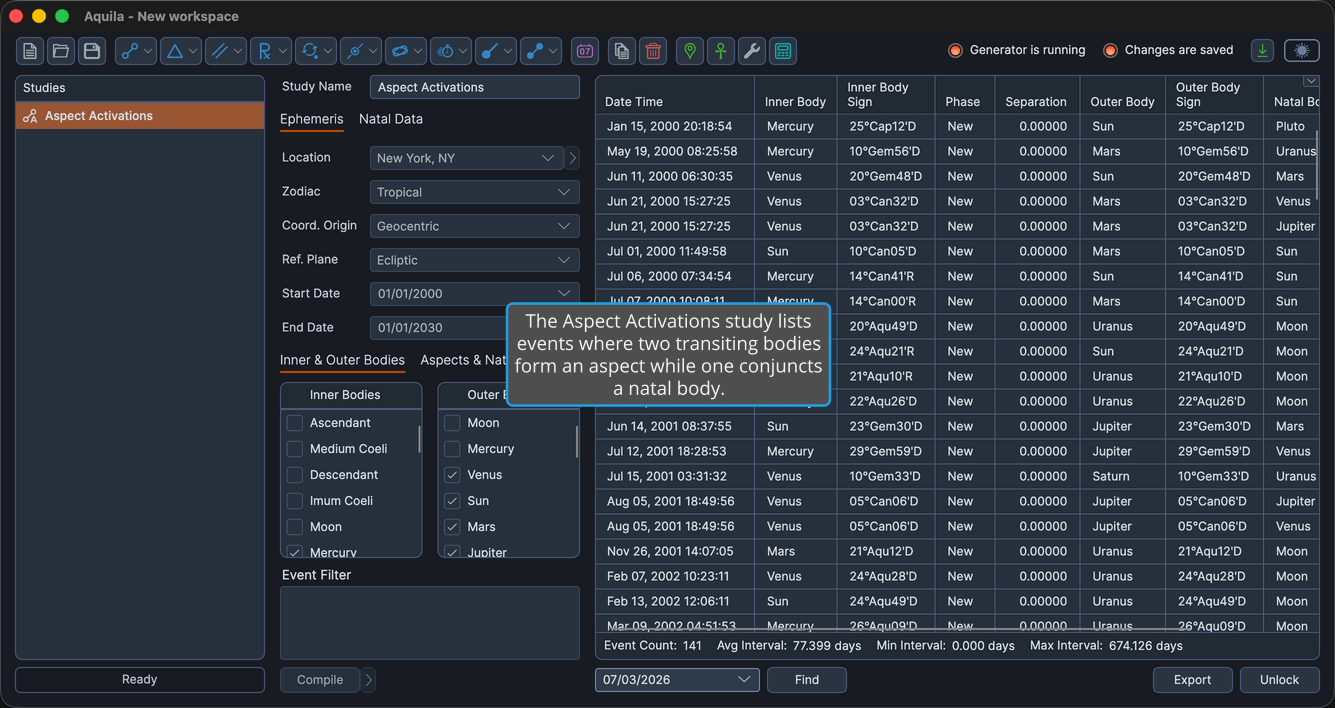Open the teal calculator icon
The image size is (1335, 708).
coord(783,51)
